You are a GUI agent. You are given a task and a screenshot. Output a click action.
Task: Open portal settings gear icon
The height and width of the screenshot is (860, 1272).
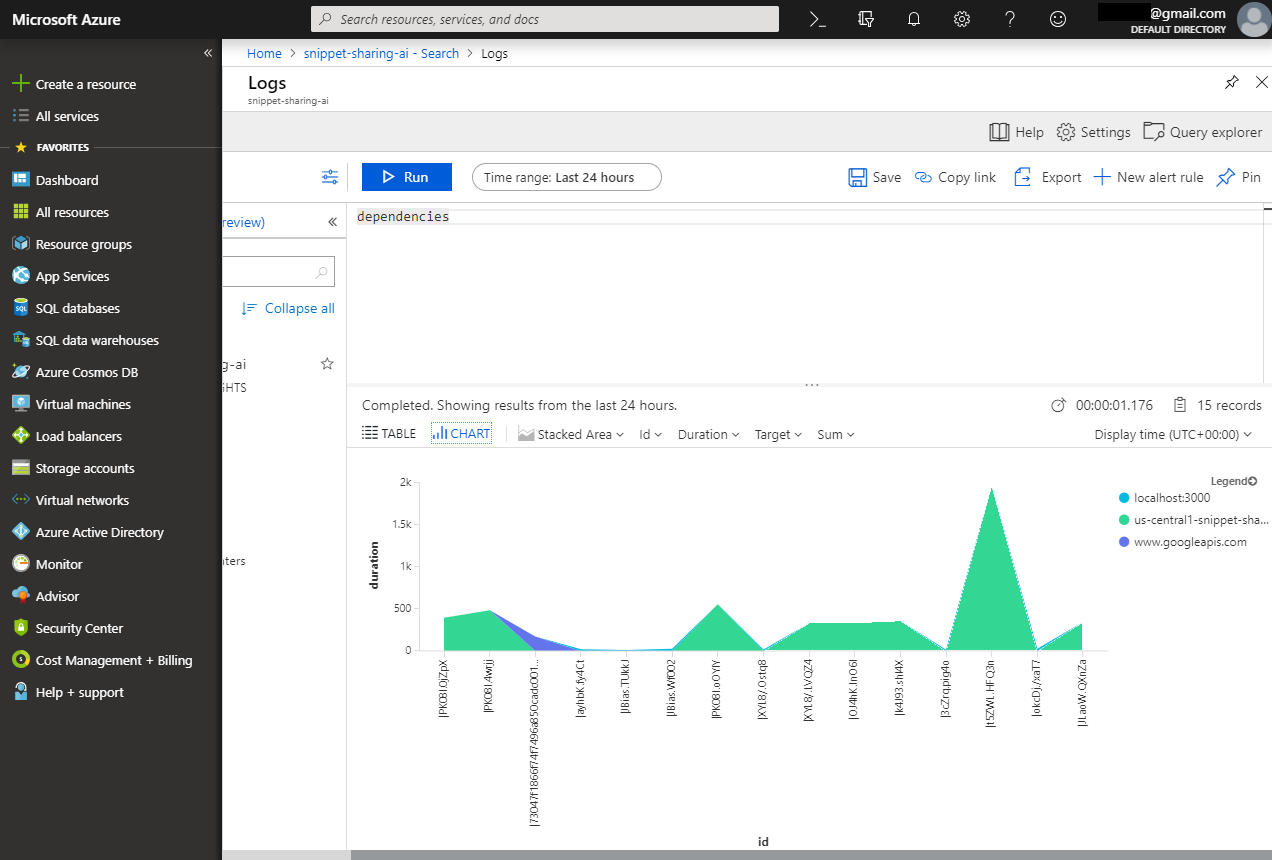coord(962,19)
